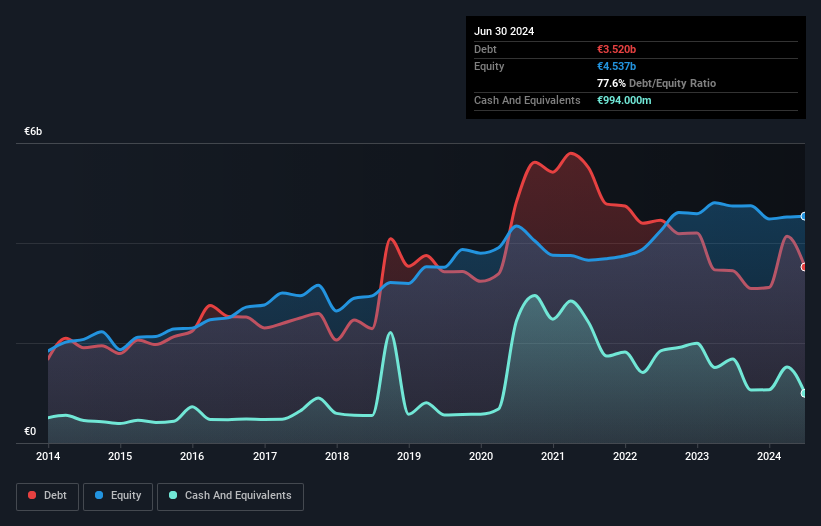Click the teal Cash legend dot
Image resolution: width=821 pixels, height=526 pixels.
(x=173, y=495)
